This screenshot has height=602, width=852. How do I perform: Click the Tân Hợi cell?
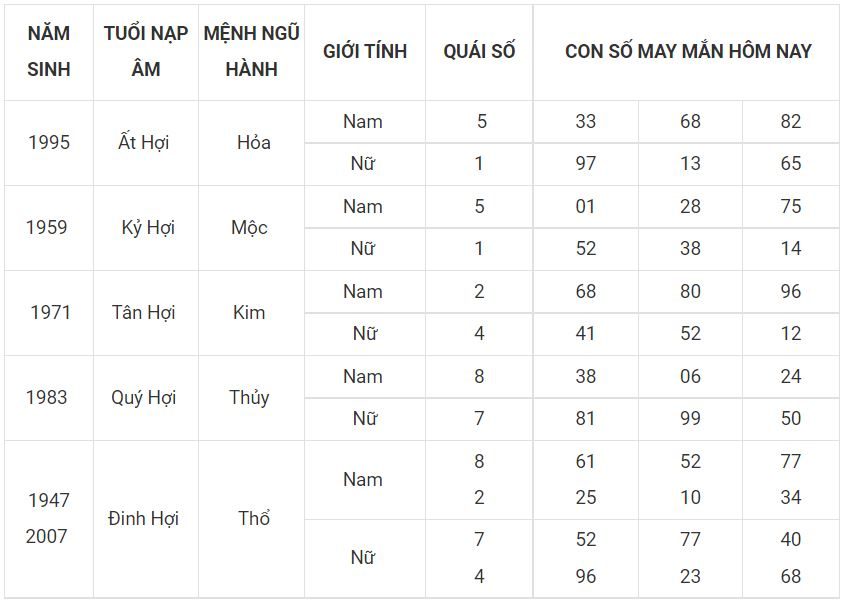tap(146, 313)
